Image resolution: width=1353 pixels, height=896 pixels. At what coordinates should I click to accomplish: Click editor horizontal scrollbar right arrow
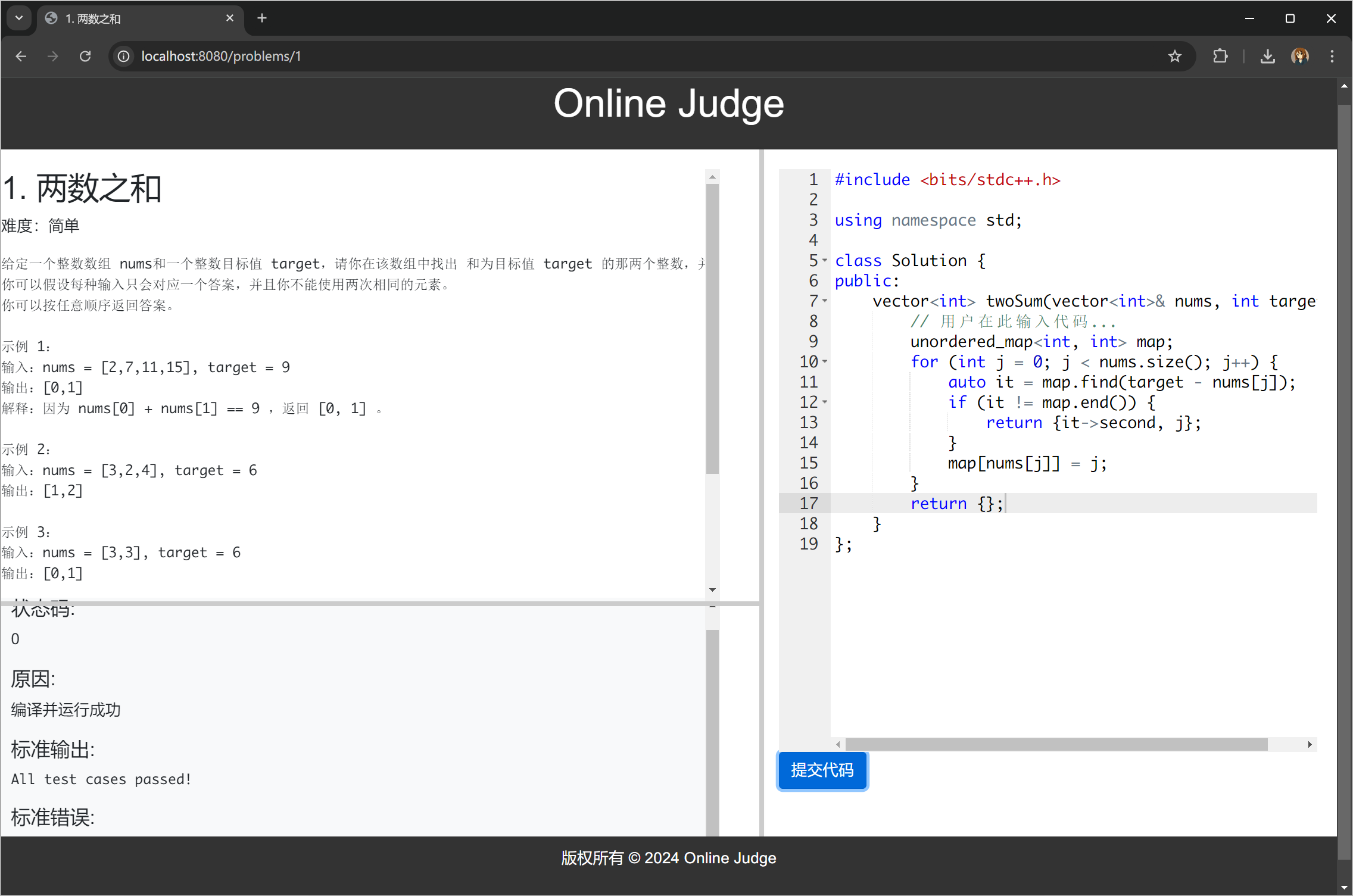(1310, 744)
